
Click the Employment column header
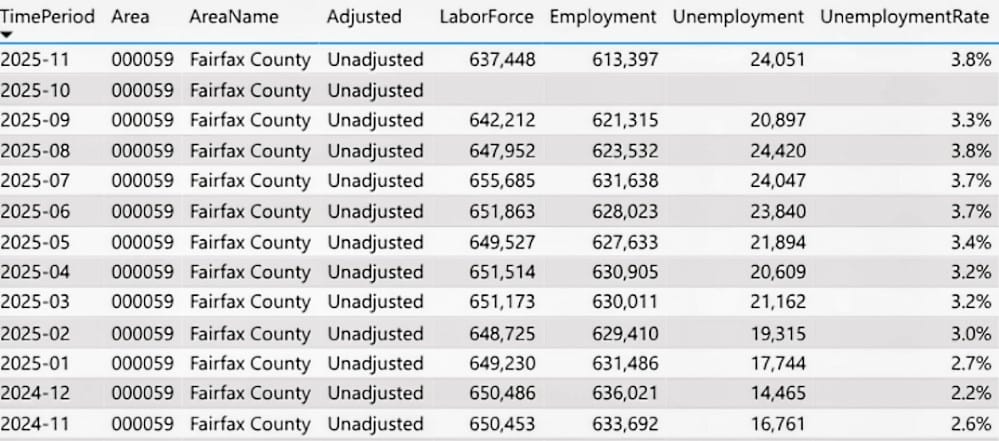603,17
